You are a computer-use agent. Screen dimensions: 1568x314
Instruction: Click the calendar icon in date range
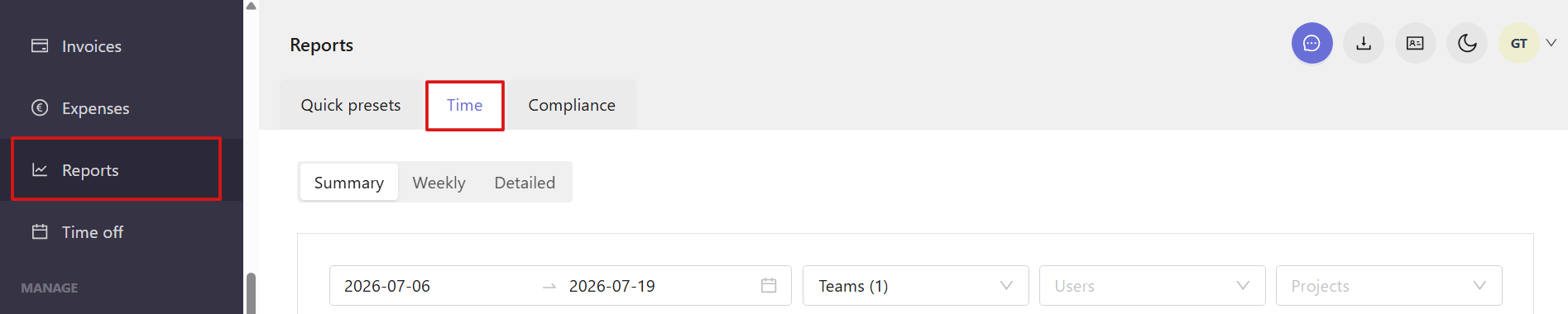pos(769,285)
